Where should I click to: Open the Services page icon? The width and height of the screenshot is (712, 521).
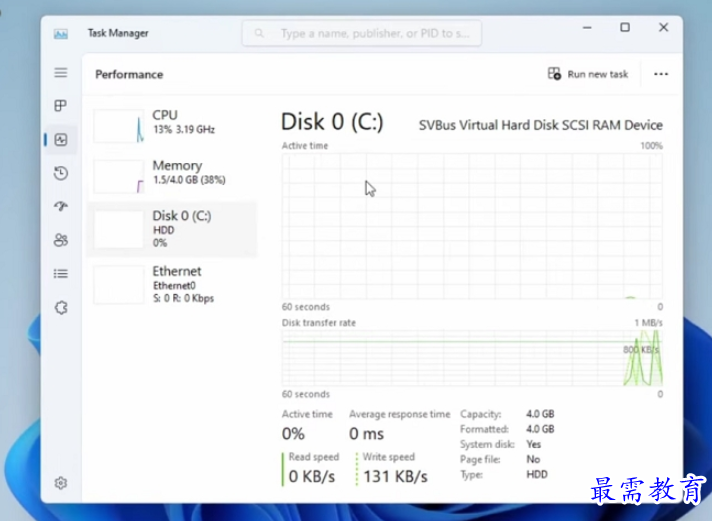61,308
